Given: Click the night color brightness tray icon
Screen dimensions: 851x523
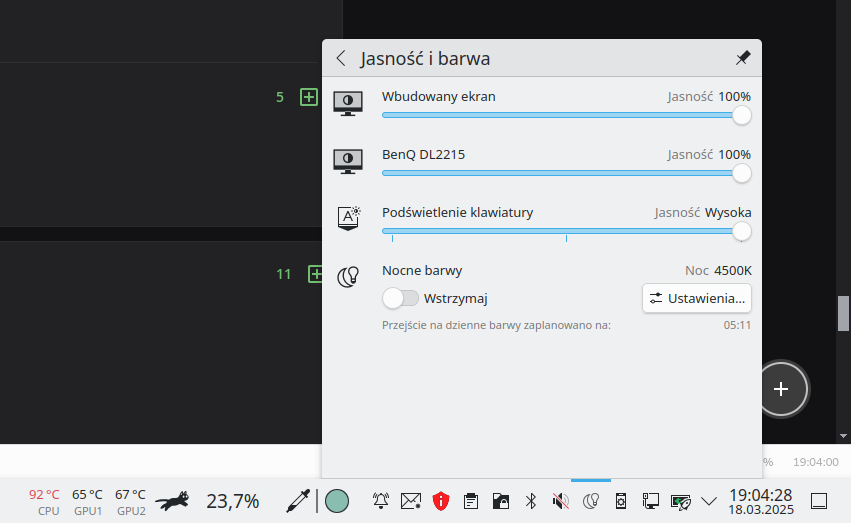Looking at the screenshot, I should [590, 501].
